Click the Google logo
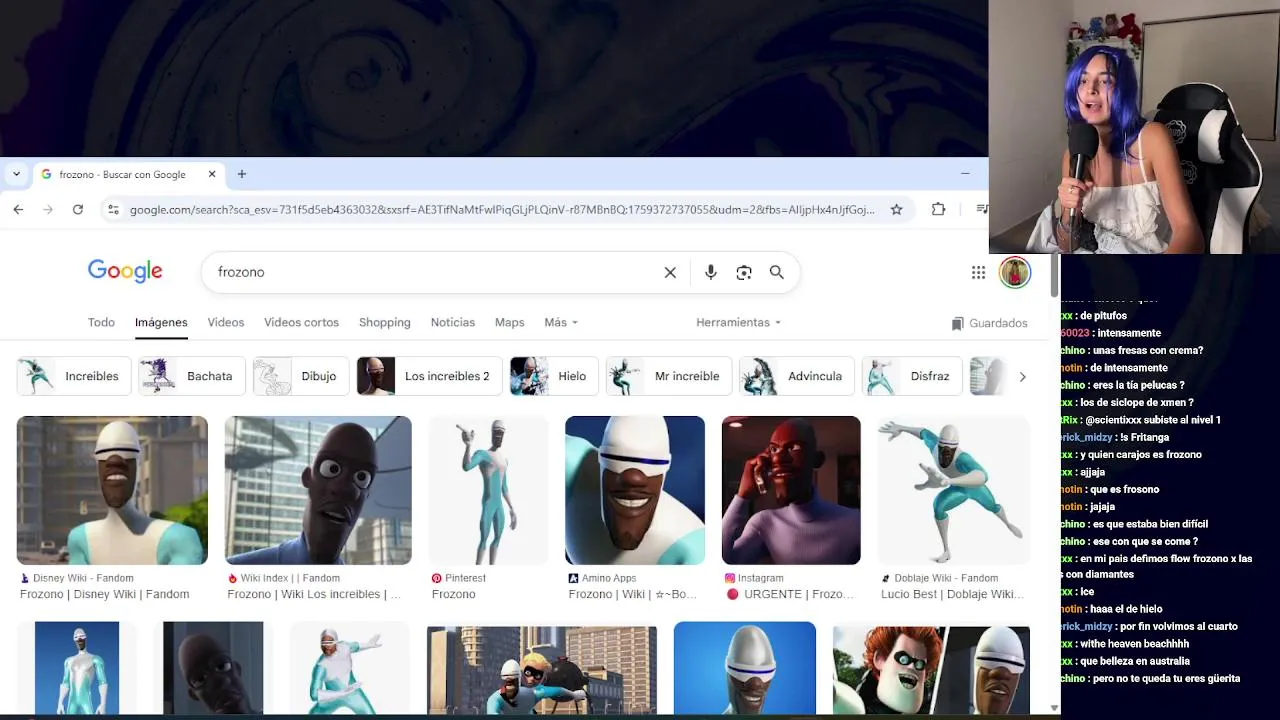The height and width of the screenshot is (720, 1280). pos(125,271)
